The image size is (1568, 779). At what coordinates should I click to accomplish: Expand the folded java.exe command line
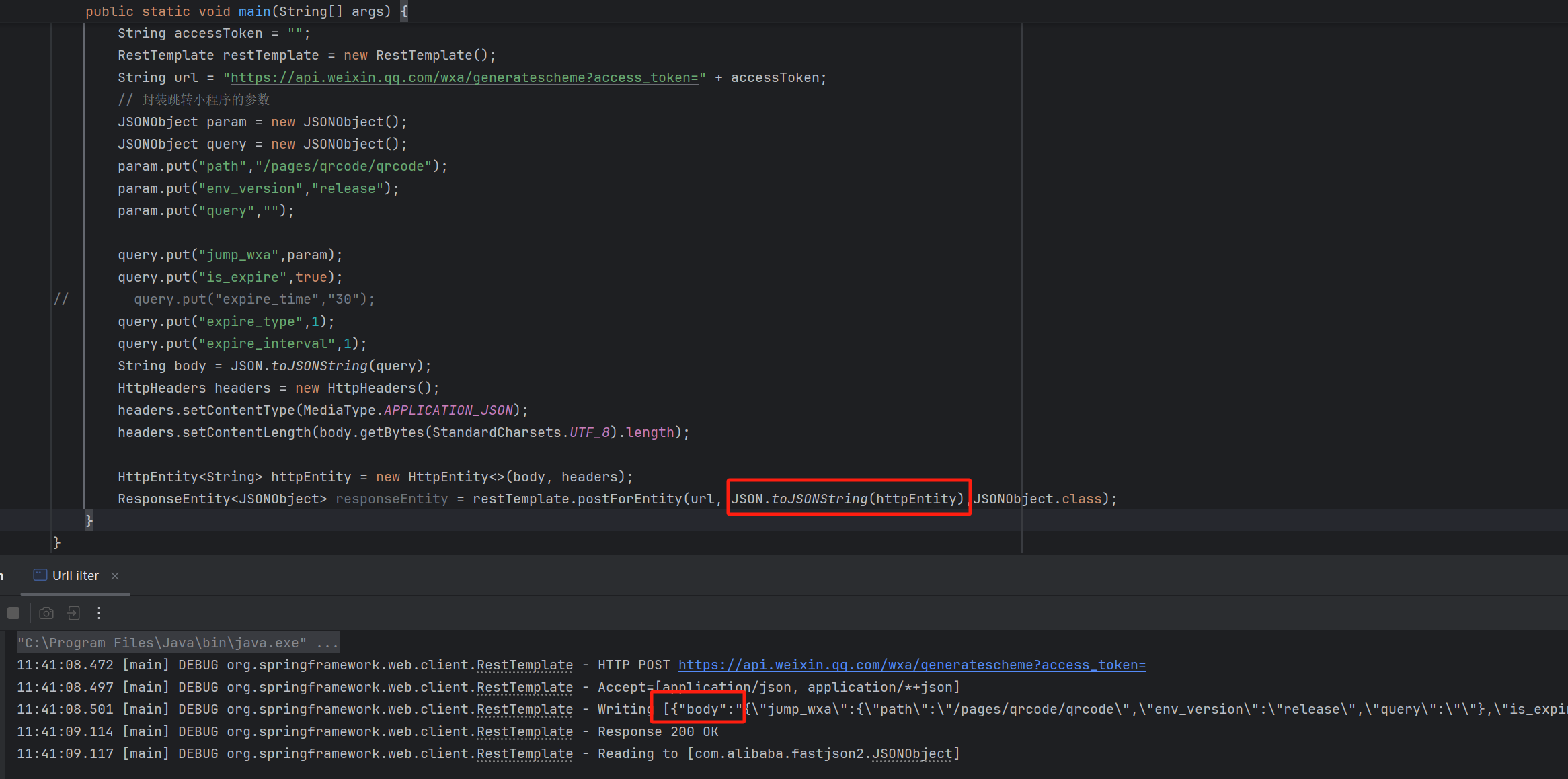pyautogui.click(x=327, y=643)
